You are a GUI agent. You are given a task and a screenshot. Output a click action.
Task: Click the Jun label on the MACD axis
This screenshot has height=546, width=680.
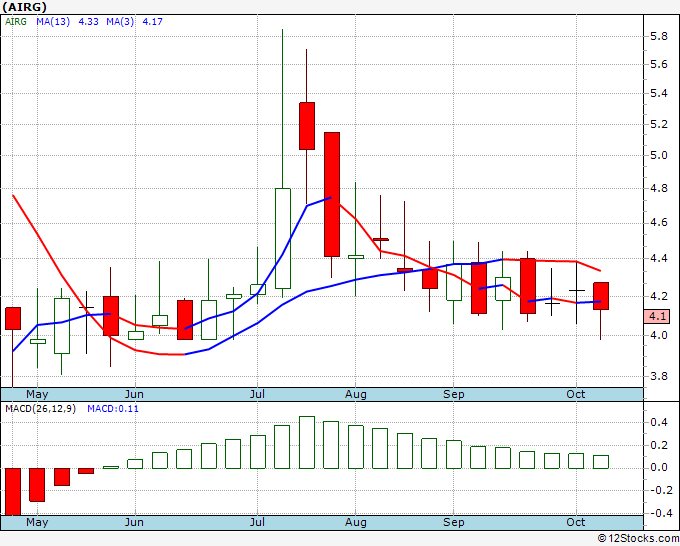[x=133, y=522]
